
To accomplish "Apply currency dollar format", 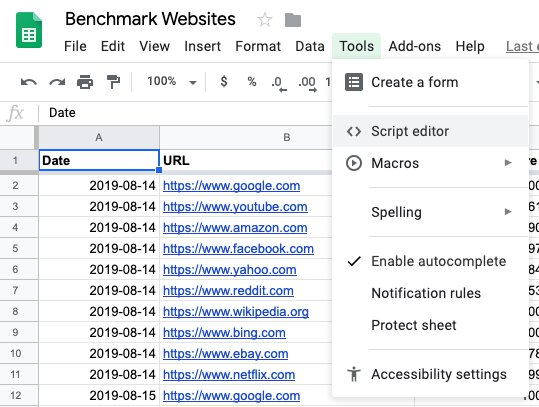I will (224, 81).
